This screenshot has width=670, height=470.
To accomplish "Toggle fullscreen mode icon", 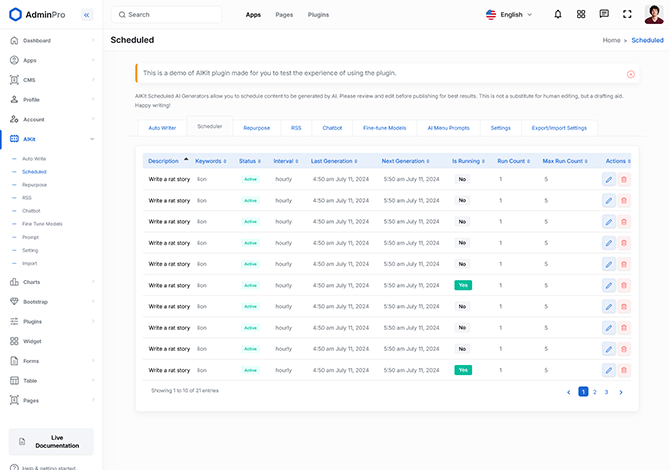I will pyautogui.click(x=627, y=15).
